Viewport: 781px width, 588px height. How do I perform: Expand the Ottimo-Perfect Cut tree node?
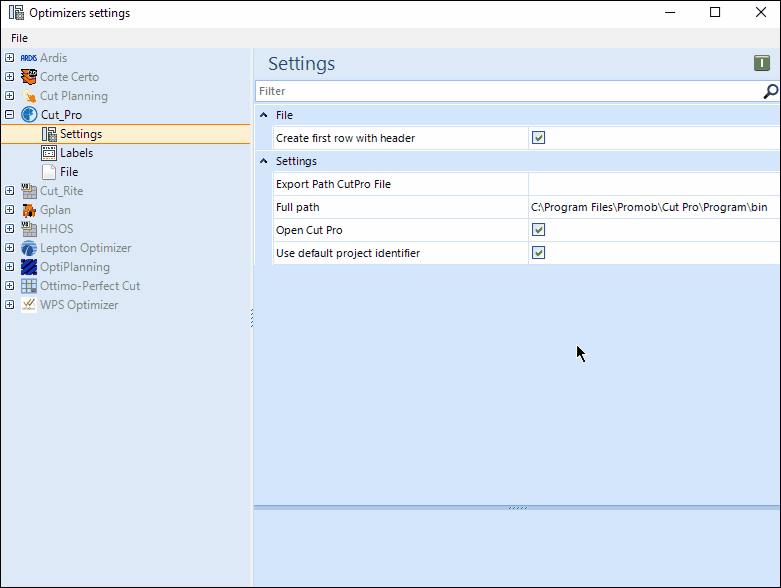pyautogui.click(x=9, y=286)
